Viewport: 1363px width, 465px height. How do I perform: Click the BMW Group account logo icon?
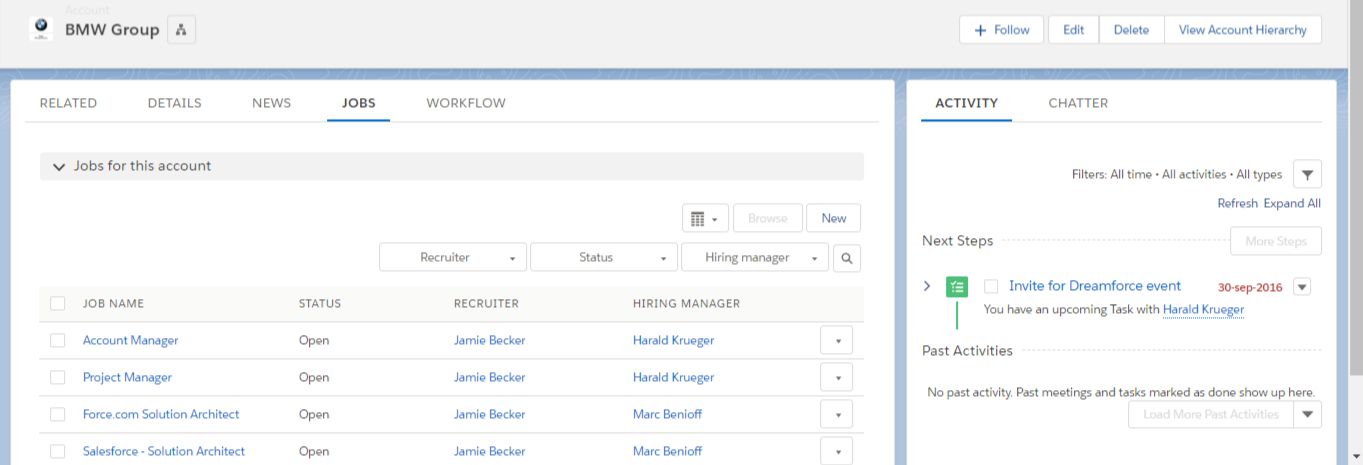(x=41, y=29)
